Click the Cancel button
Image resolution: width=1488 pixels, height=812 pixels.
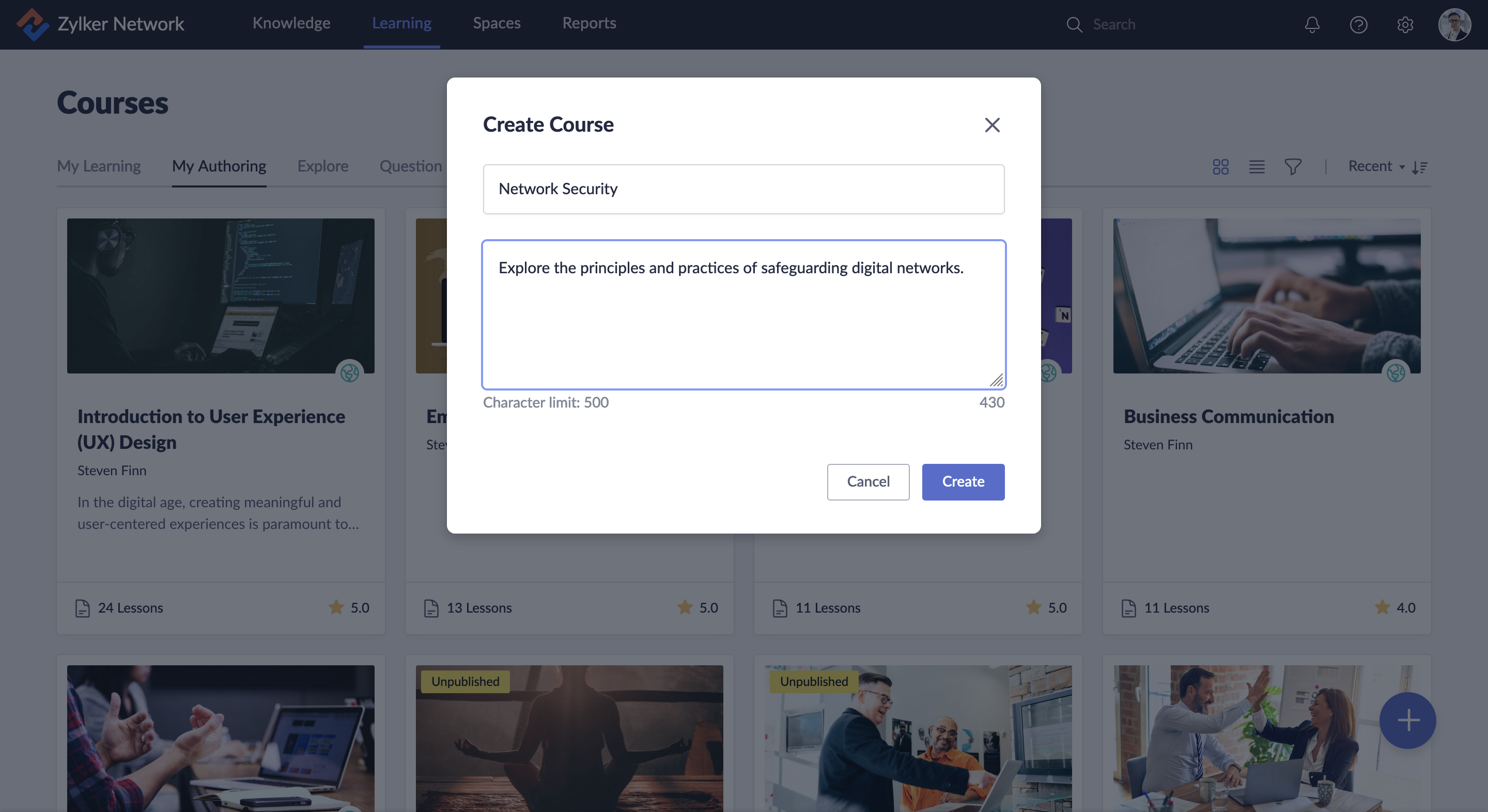point(867,481)
